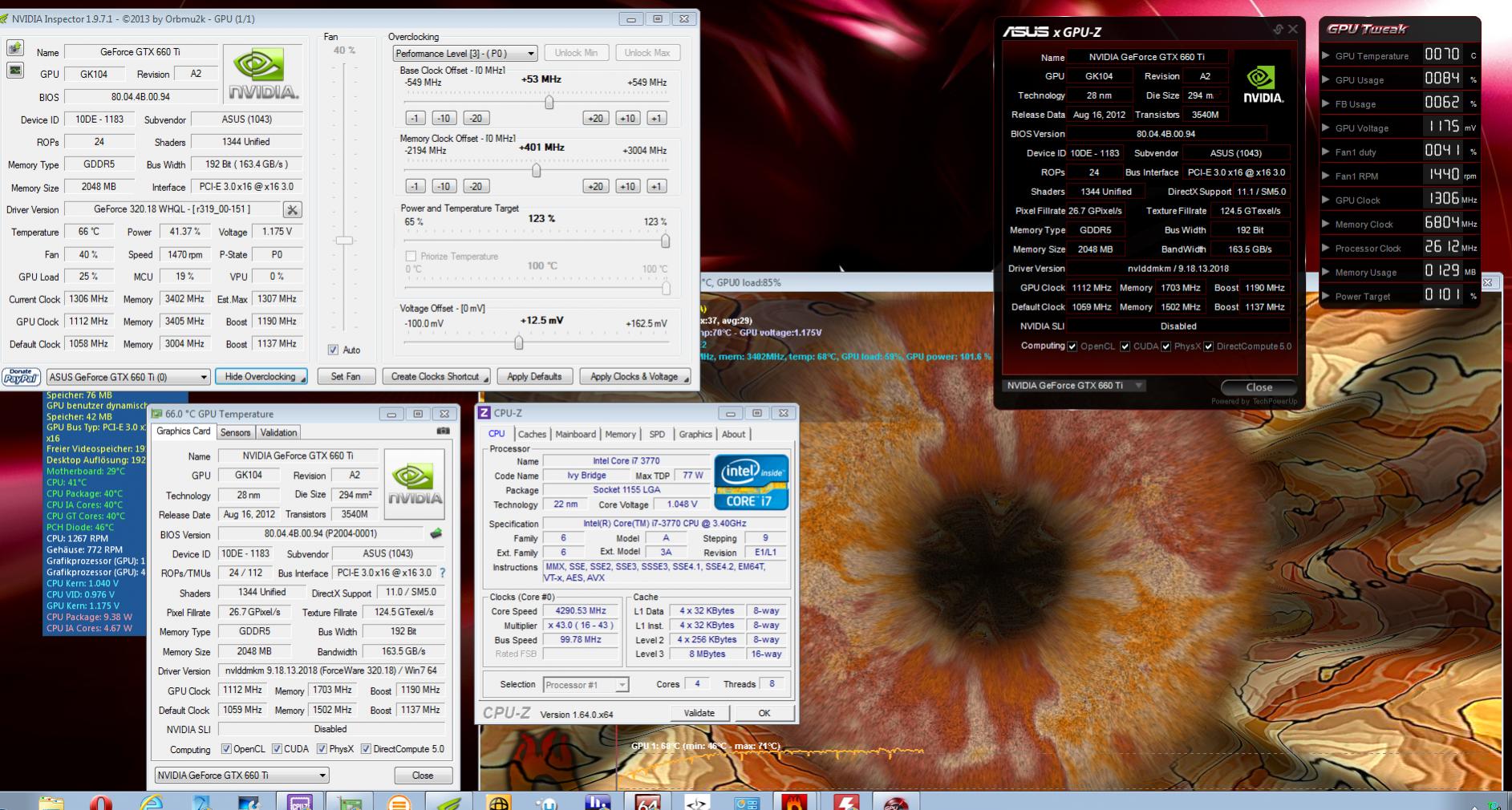Open the folder icon on the taskbar
This screenshot has height=810, width=1512.
click(x=51, y=802)
